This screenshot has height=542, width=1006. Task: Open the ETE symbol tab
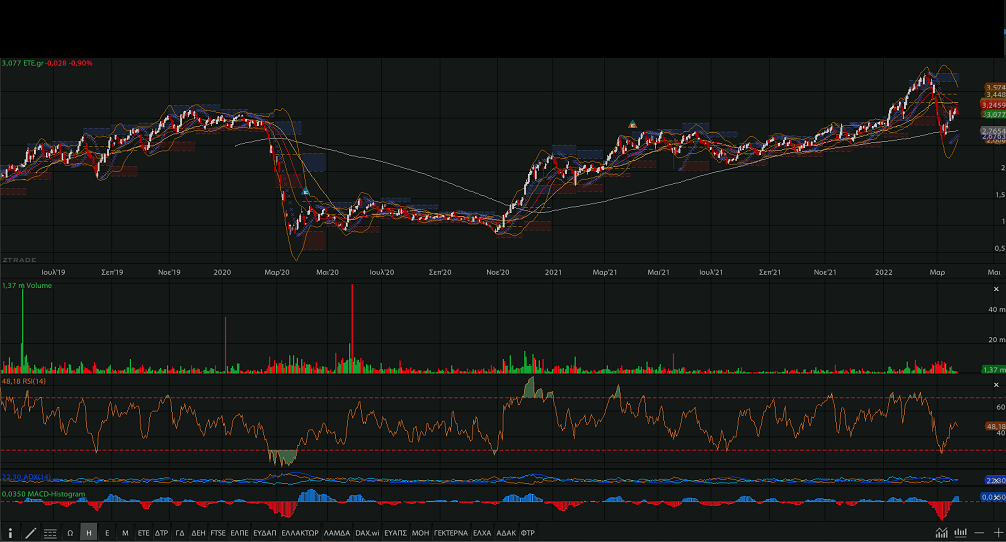[143, 533]
